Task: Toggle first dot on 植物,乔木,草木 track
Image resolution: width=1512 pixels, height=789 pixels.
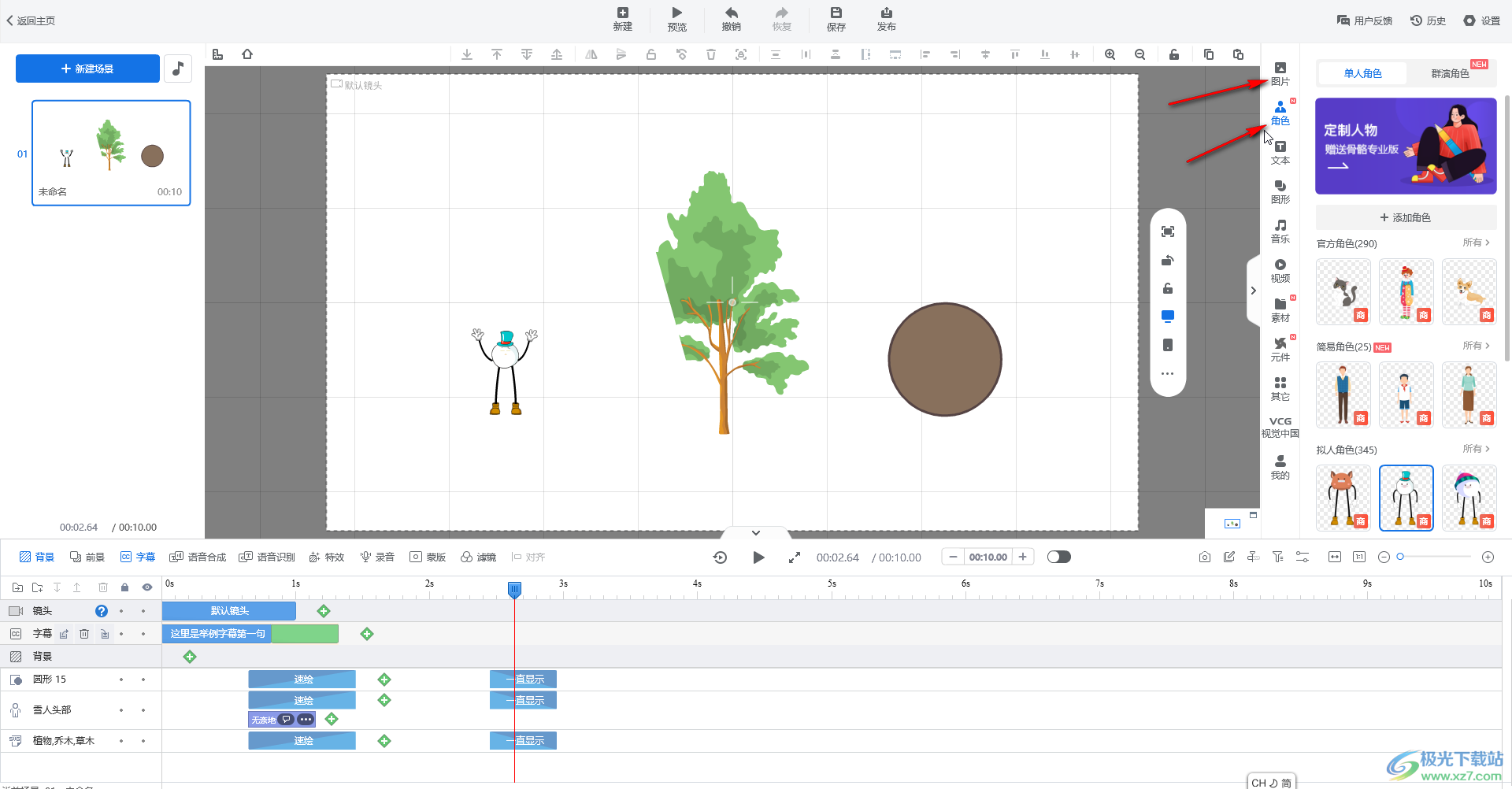Action: click(x=121, y=741)
